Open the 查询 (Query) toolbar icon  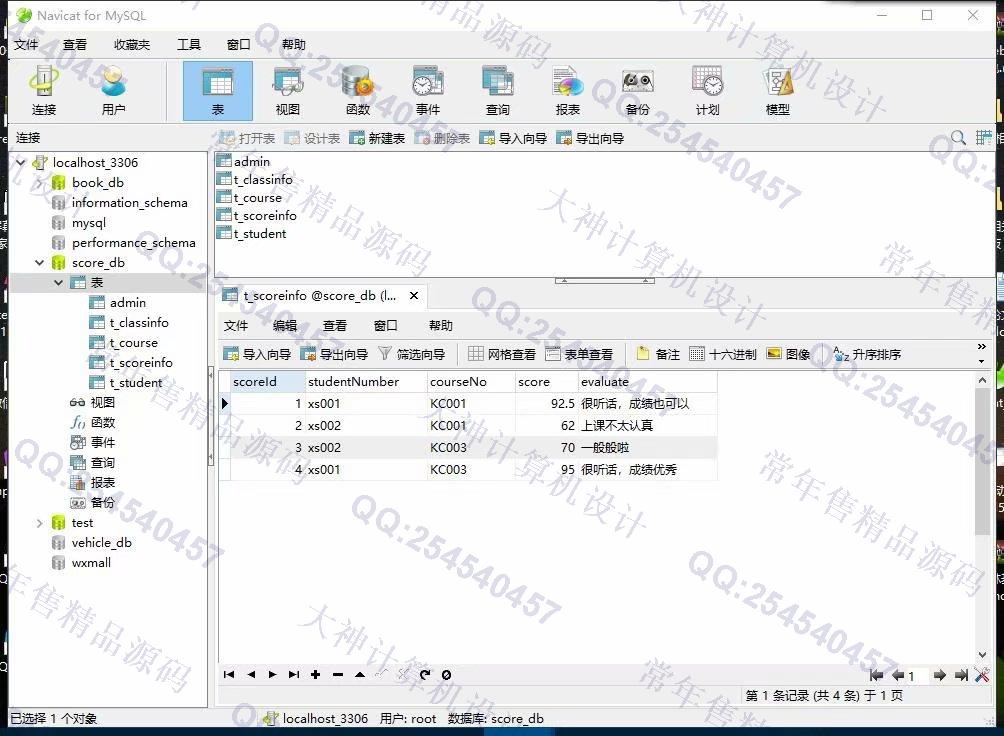pyautogui.click(x=498, y=91)
